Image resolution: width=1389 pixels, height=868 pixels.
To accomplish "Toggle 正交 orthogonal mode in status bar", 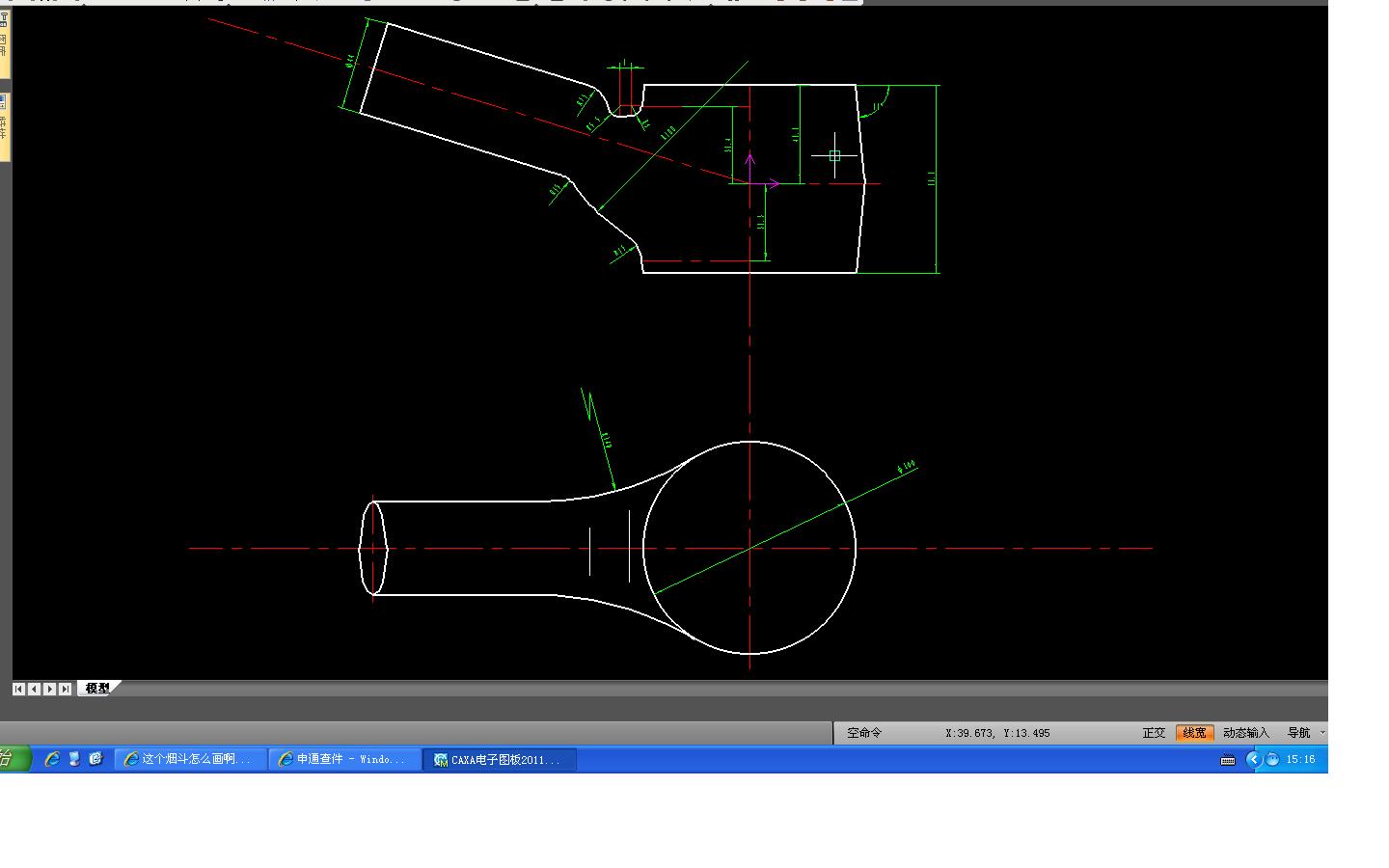I will (x=1154, y=733).
